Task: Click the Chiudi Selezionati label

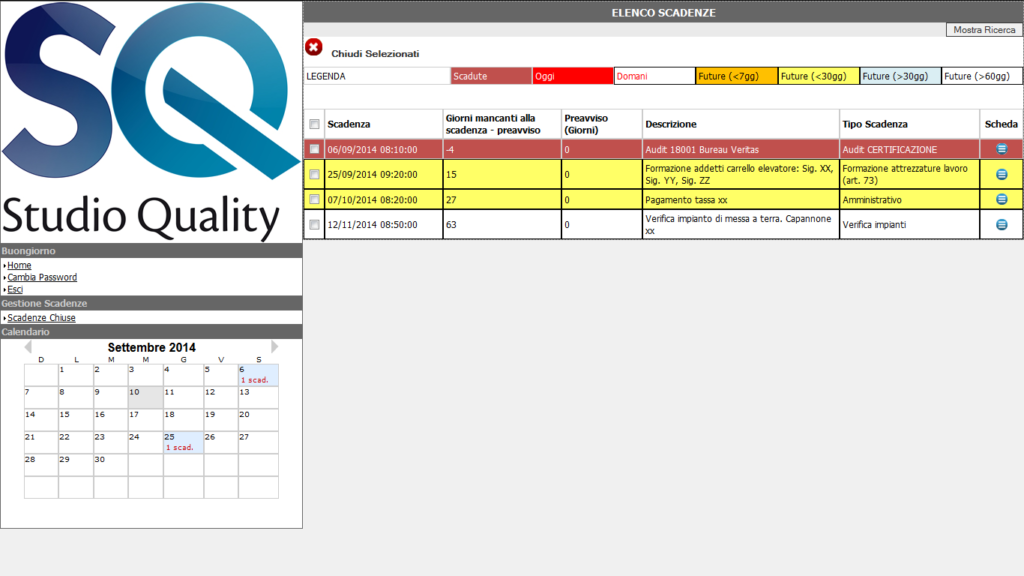Action: click(375, 54)
